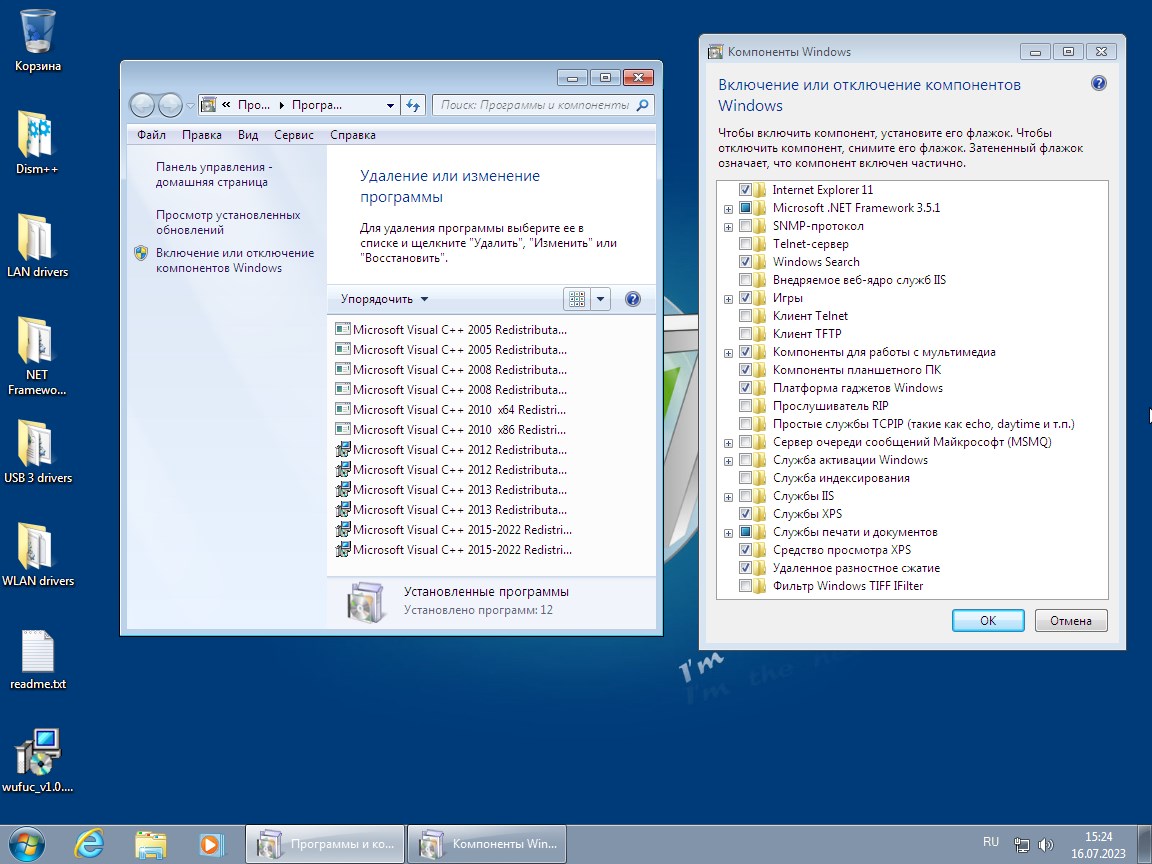
Task: Expand the Игры component node
Action: point(728,298)
